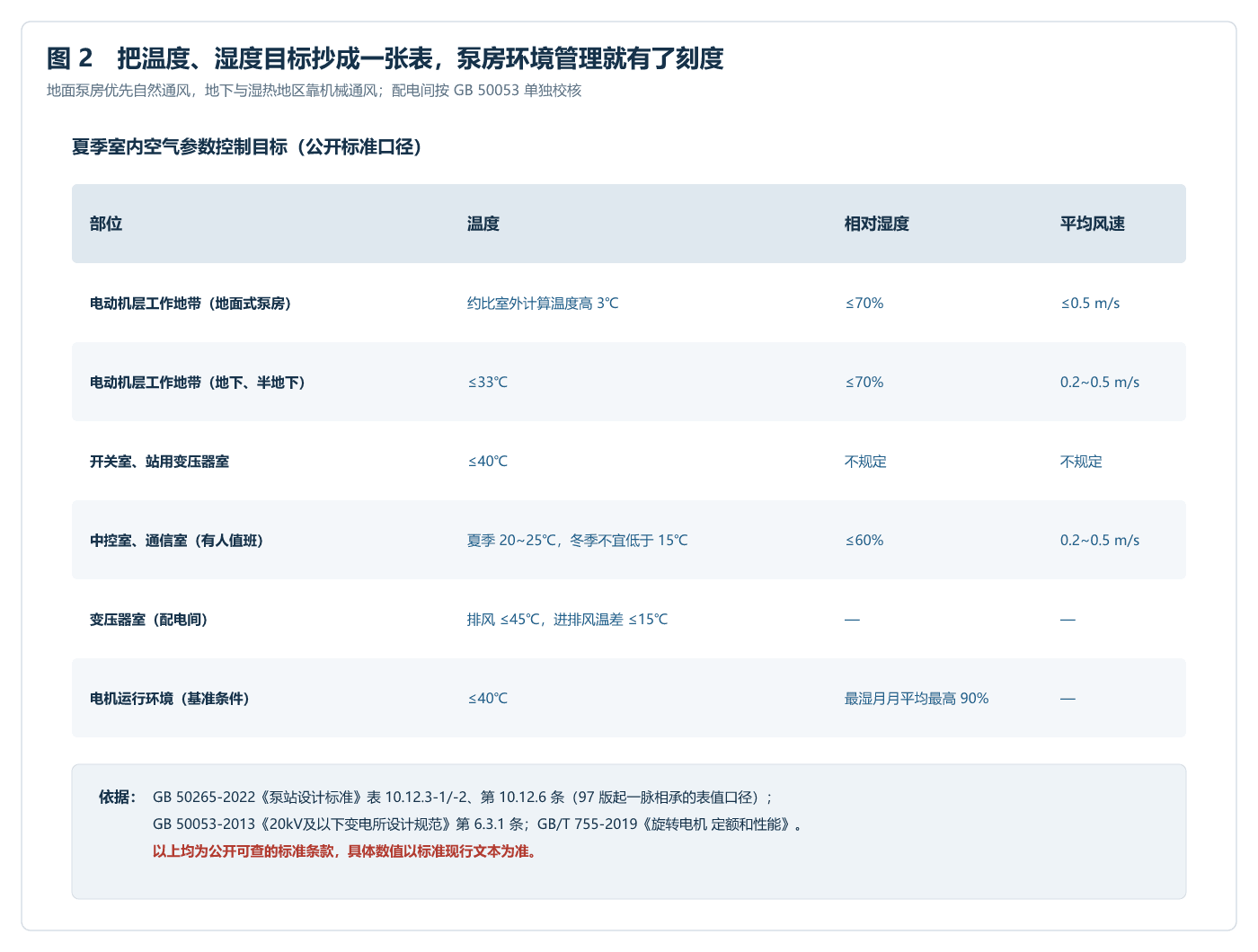Click 0.2~0.5 m/s in the 中控室 row
The image size is (1258, 952).
point(1100,541)
